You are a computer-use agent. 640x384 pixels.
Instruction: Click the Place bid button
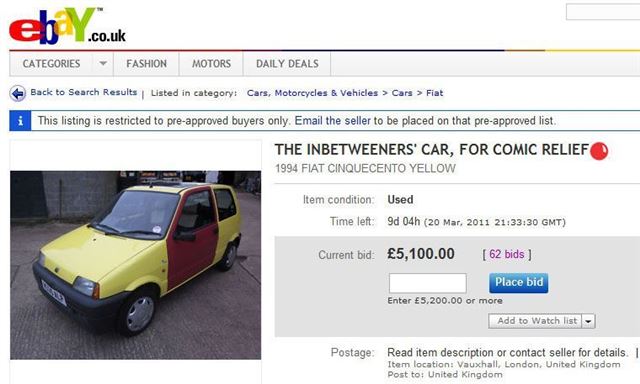[518, 283]
